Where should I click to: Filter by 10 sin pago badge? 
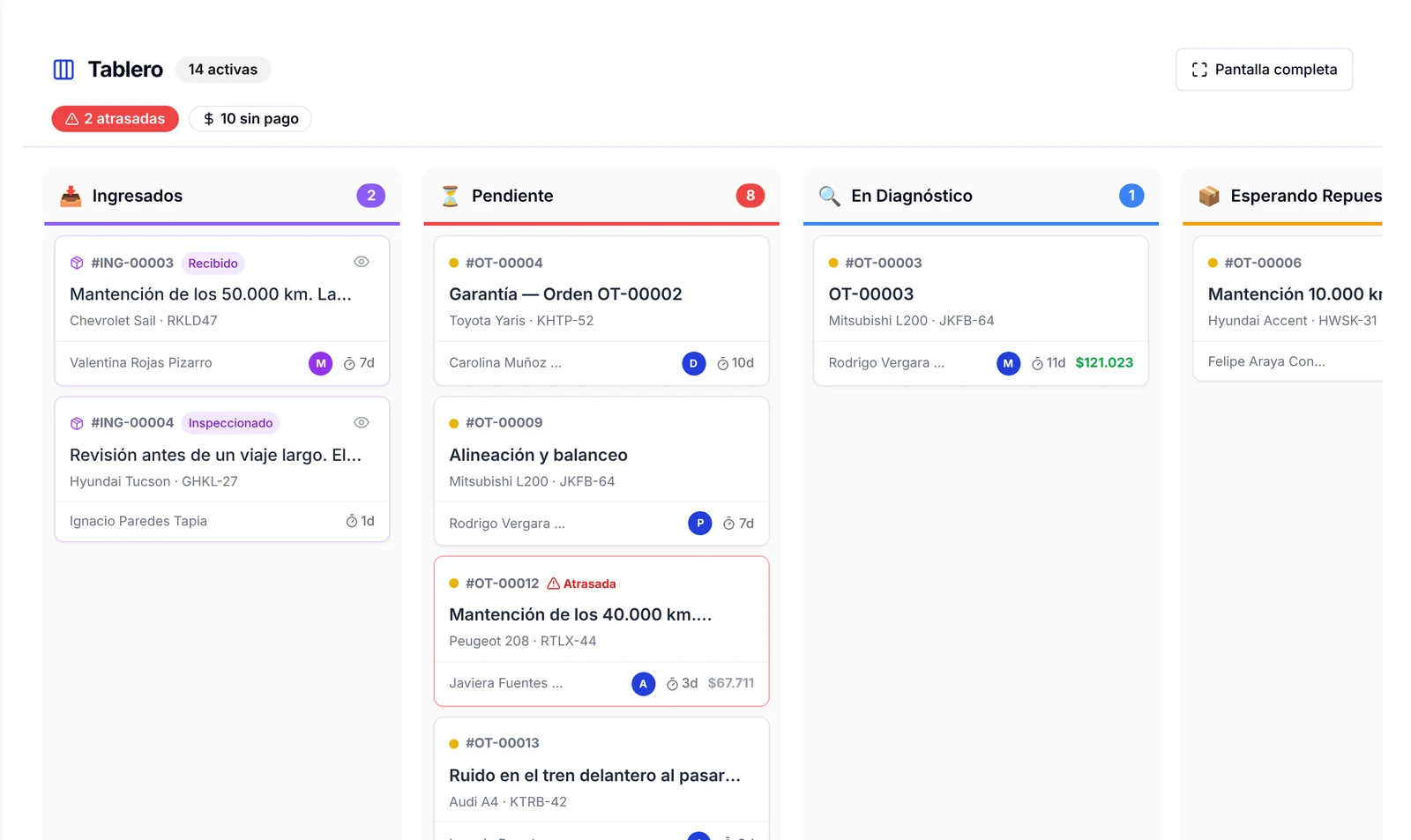(x=250, y=119)
